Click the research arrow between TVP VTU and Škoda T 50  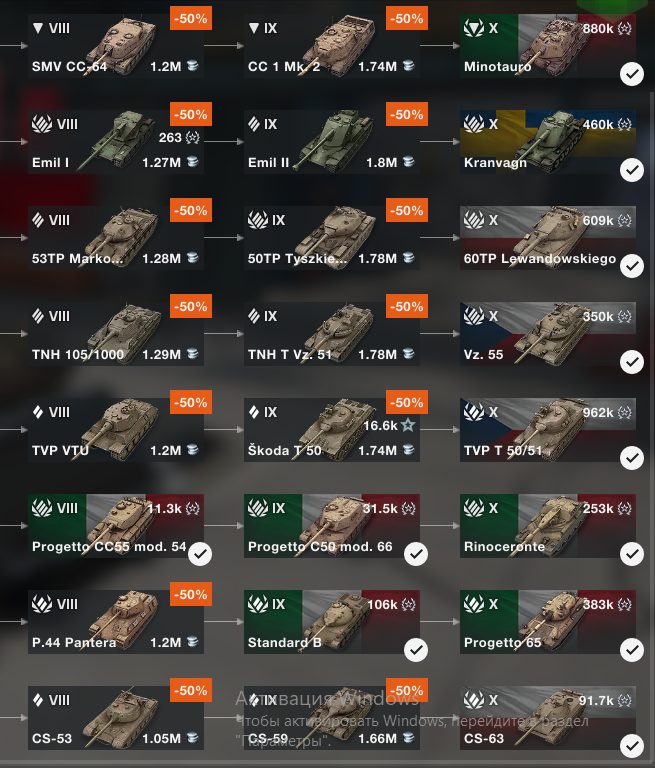click(x=224, y=430)
